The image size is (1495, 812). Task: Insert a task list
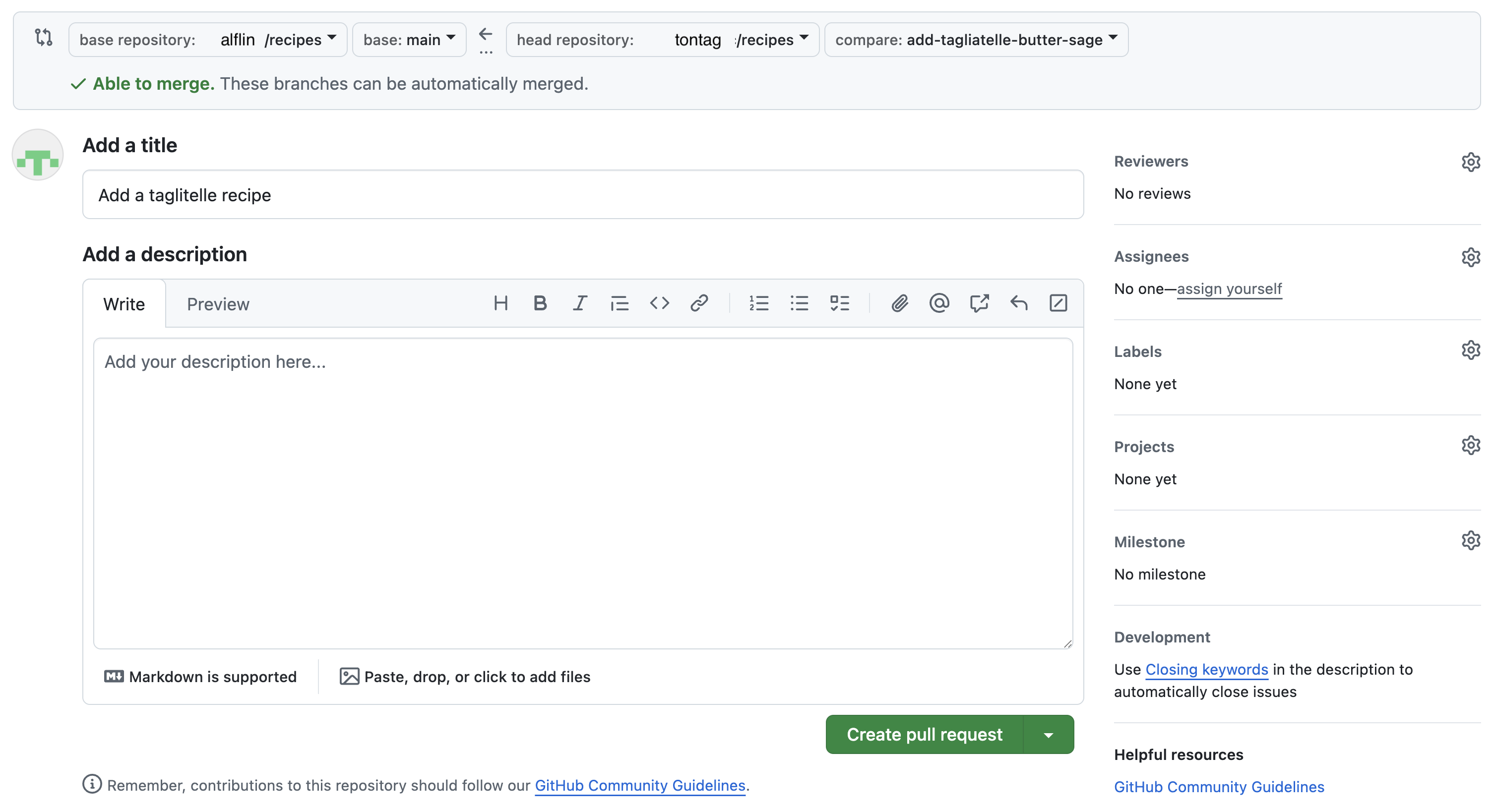pos(839,303)
